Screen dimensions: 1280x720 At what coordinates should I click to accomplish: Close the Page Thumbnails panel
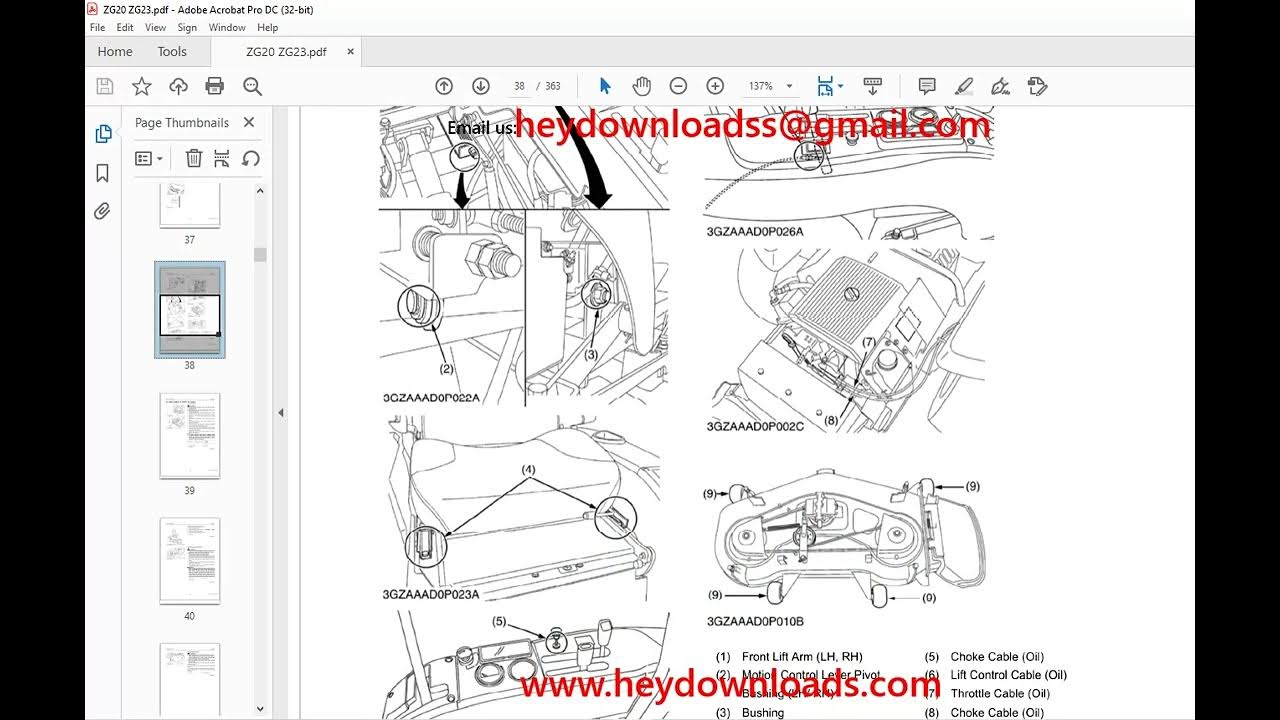[249, 122]
